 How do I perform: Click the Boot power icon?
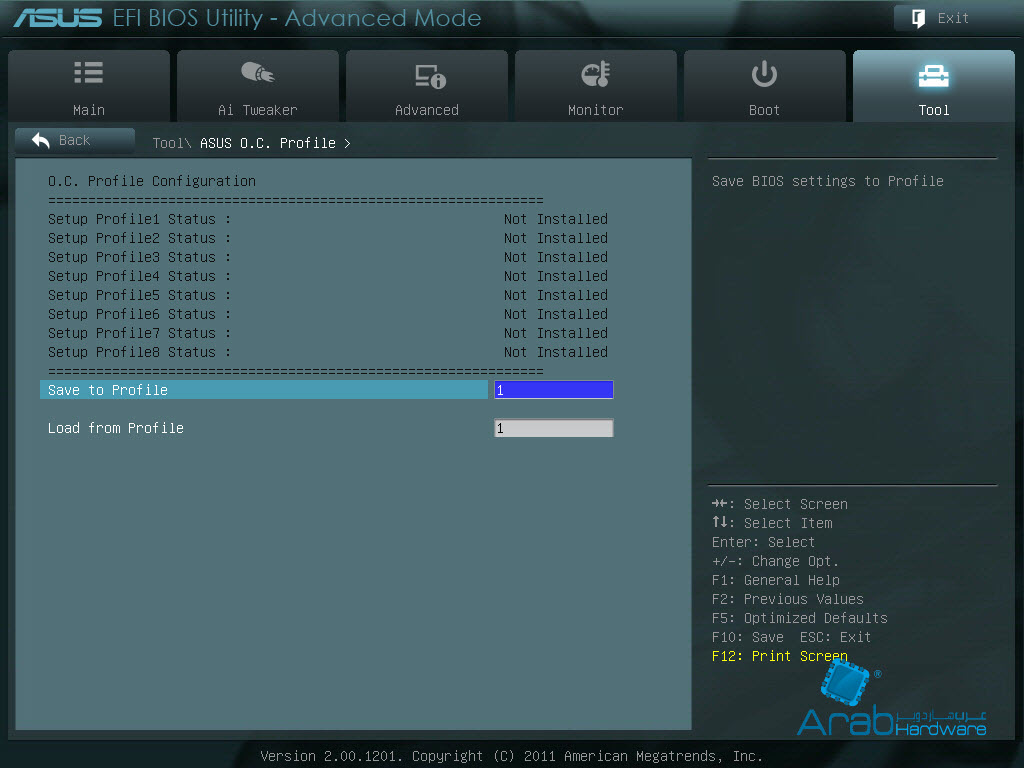(x=764, y=74)
